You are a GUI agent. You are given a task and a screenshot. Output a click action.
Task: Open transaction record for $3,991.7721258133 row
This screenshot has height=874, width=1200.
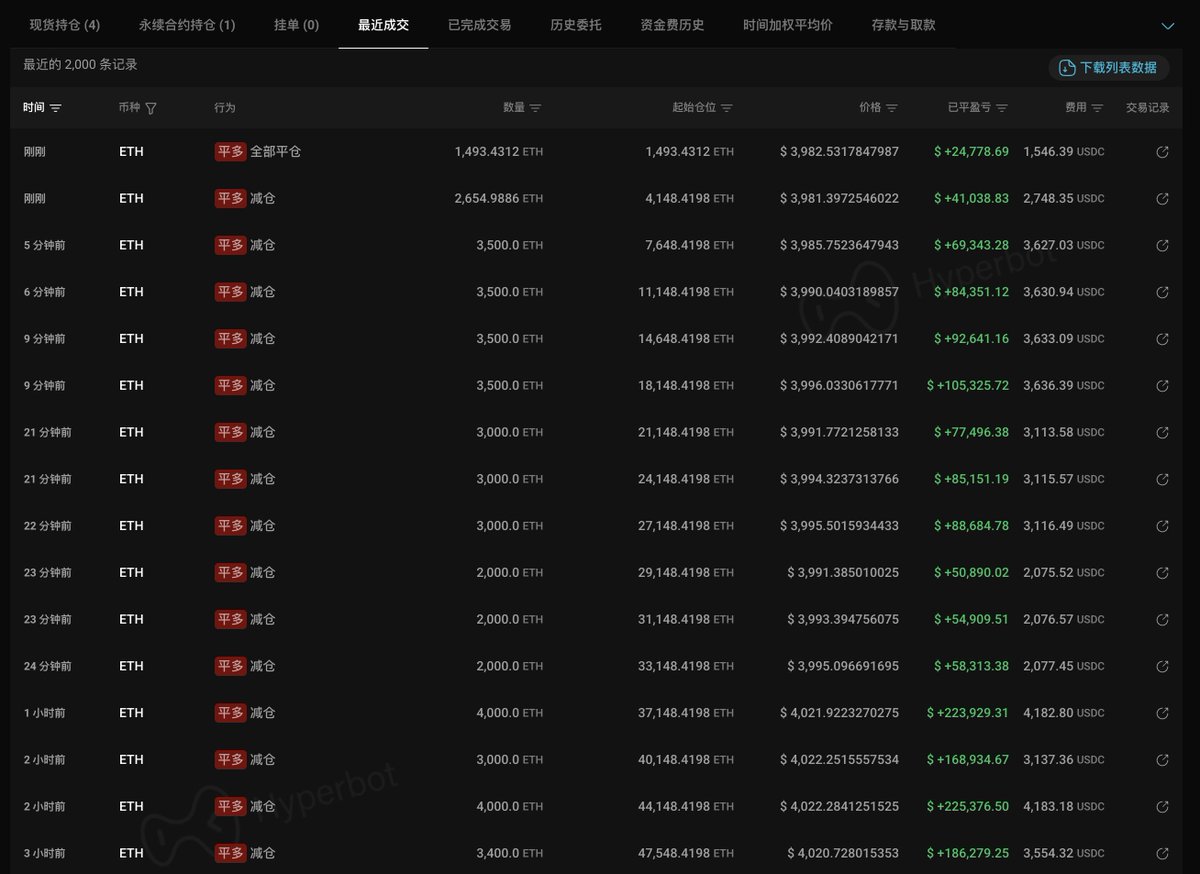[x=1162, y=433]
